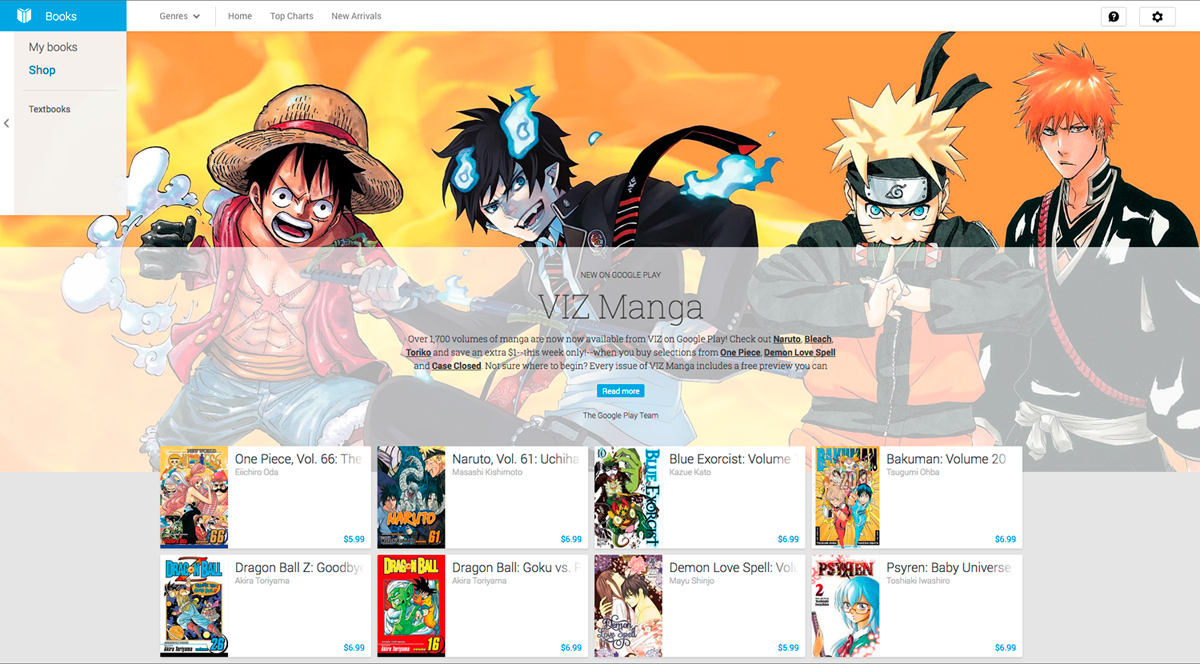Click author Mayu Shinjo

(693, 581)
